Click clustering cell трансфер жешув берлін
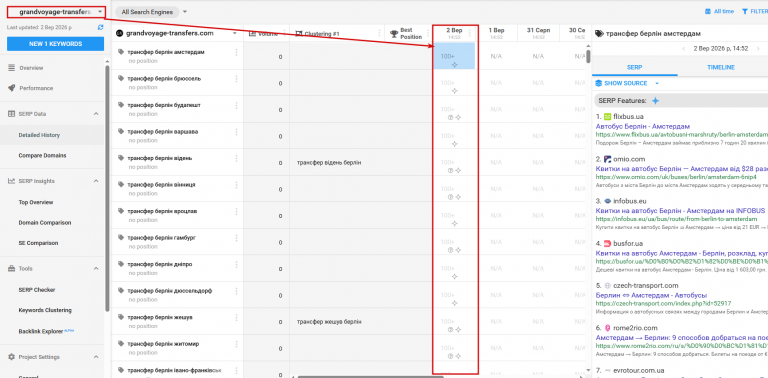This screenshot has height=378, width=768. (x=329, y=322)
